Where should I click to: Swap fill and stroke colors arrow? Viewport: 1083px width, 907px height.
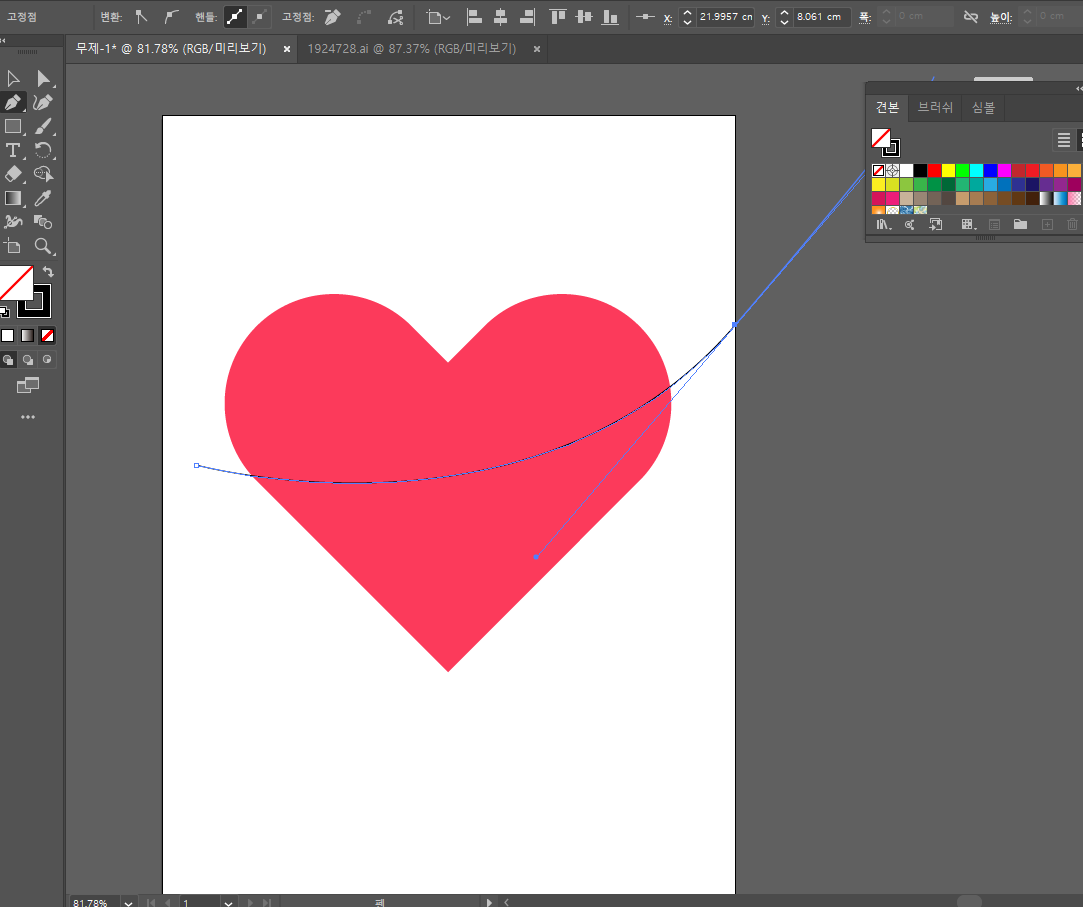coord(48,271)
